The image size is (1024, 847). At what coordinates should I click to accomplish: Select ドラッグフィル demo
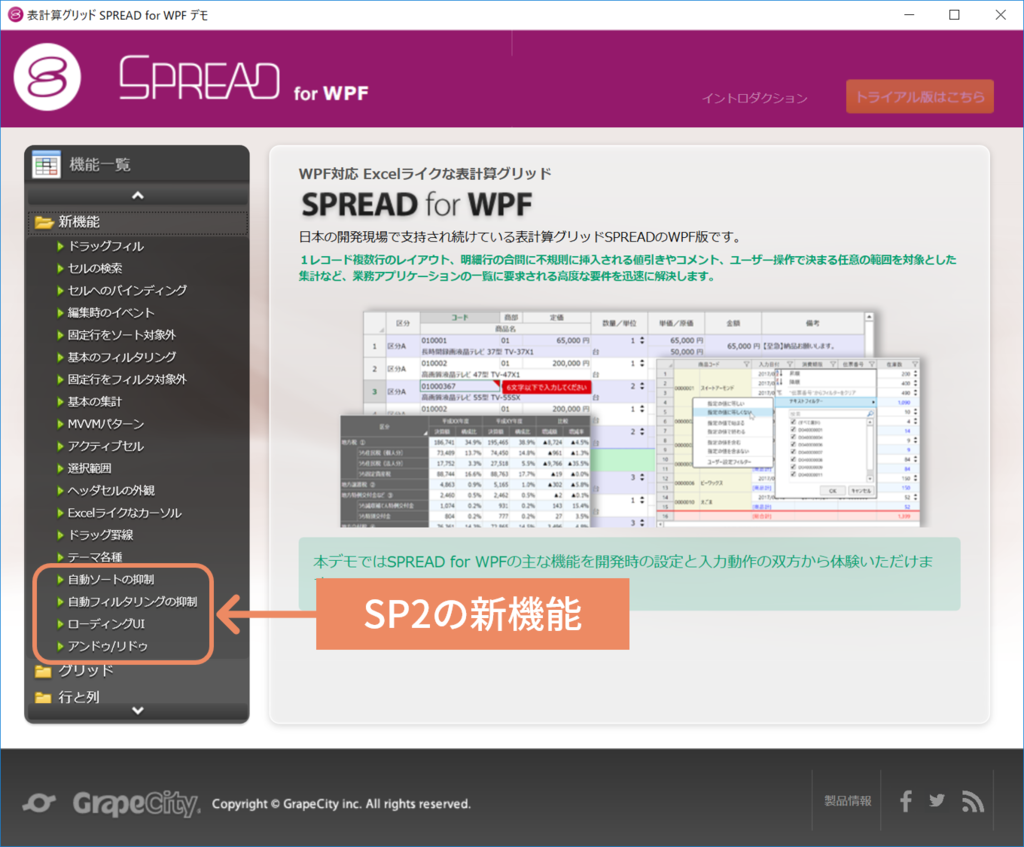(106, 246)
